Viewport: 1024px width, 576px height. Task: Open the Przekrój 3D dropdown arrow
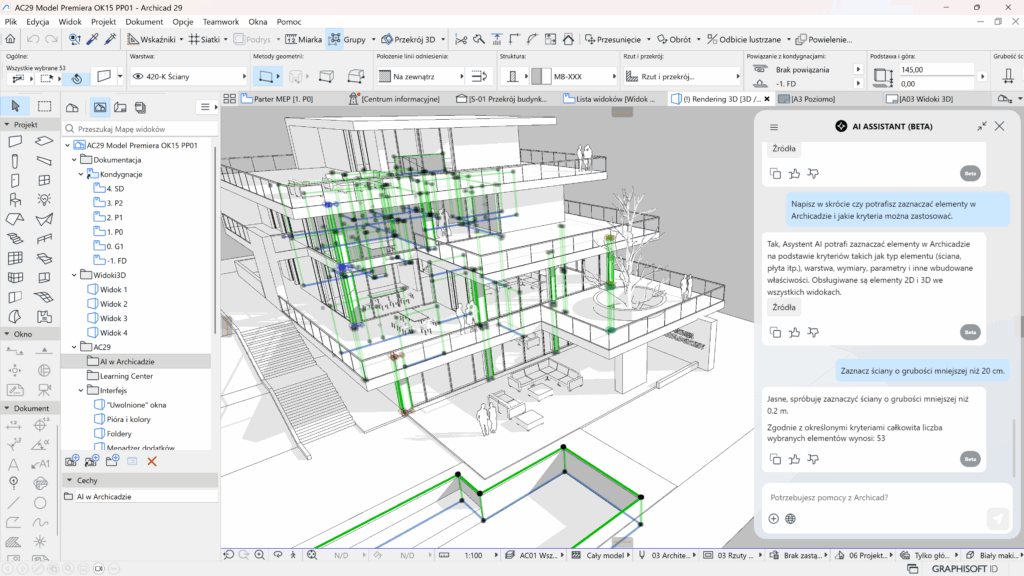click(444, 39)
